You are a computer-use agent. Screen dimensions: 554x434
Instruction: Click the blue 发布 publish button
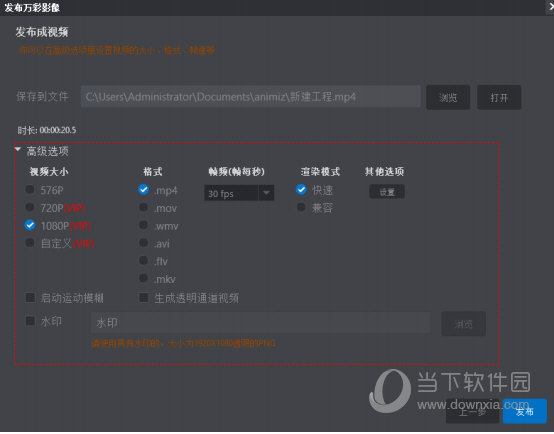click(525, 411)
